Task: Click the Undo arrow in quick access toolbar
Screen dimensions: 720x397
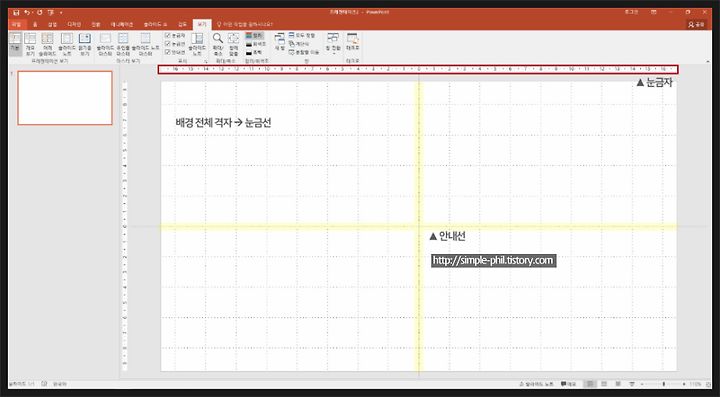Action: (x=27, y=12)
